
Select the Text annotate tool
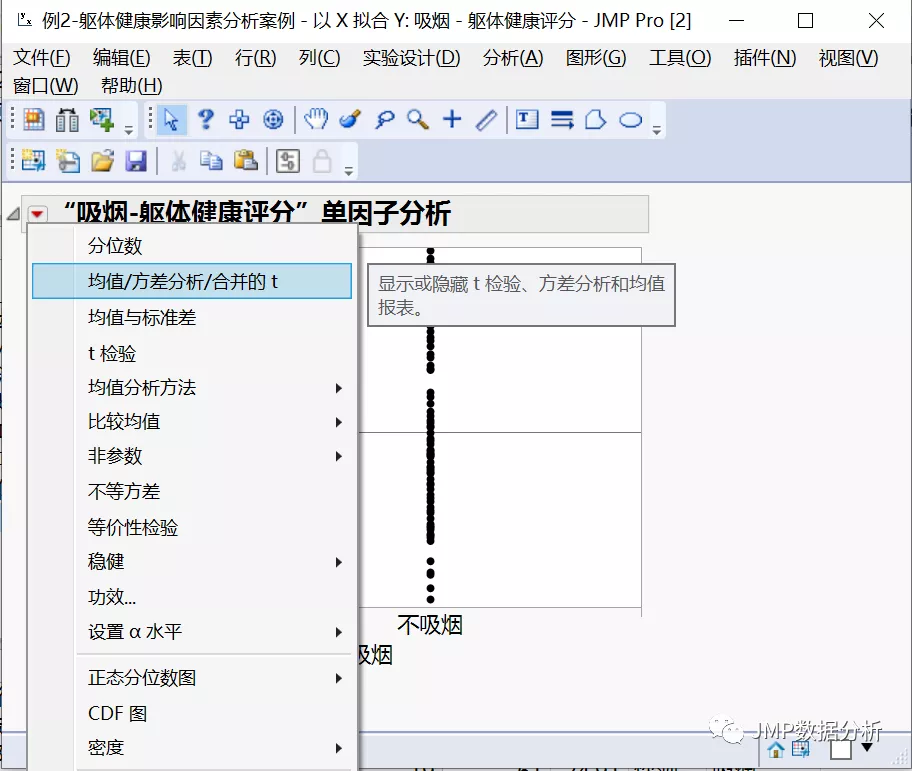click(x=527, y=119)
